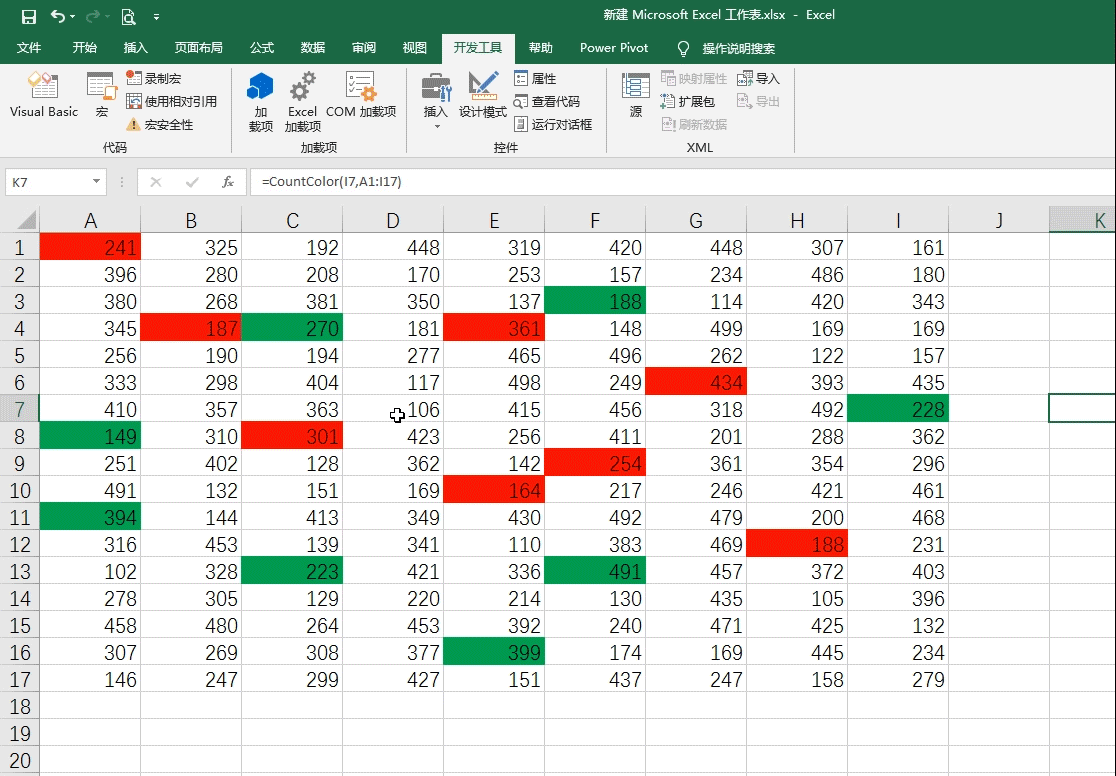Switch to the Power Pivot tab
Image resolution: width=1116 pixels, height=776 pixels.
[614, 48]
